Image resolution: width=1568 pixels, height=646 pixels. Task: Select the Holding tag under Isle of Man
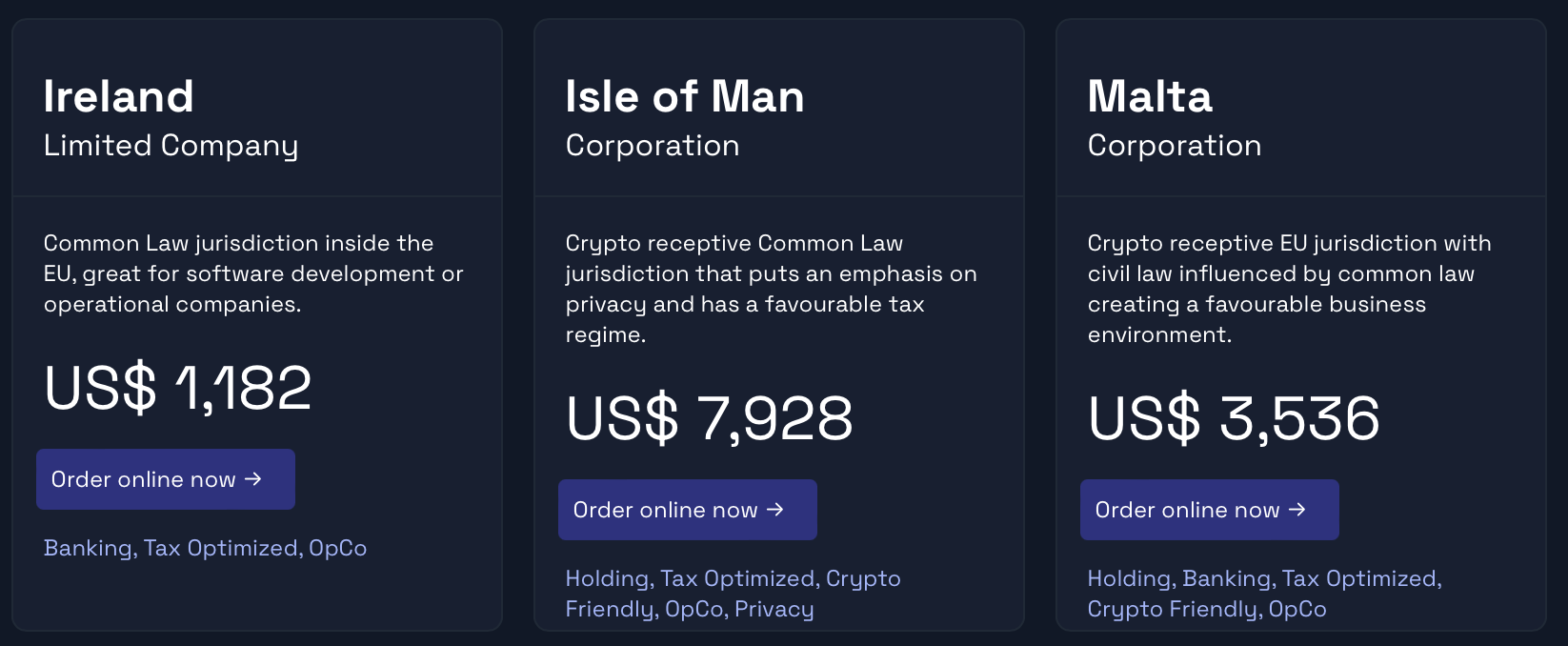[x=606, y=578]
